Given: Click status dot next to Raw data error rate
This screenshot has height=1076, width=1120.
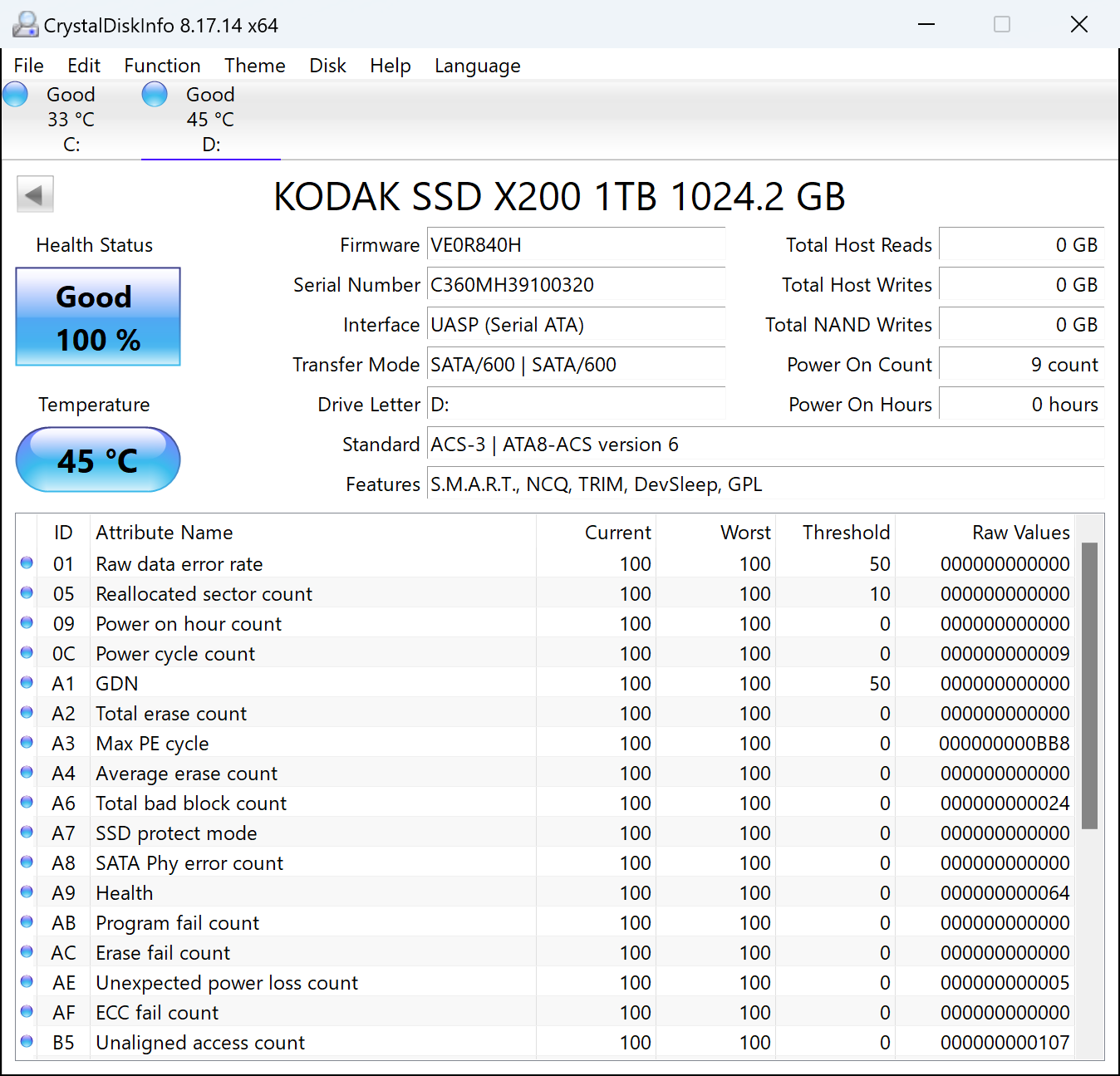Looking at the screenshot, I should [x=27, y=563].
